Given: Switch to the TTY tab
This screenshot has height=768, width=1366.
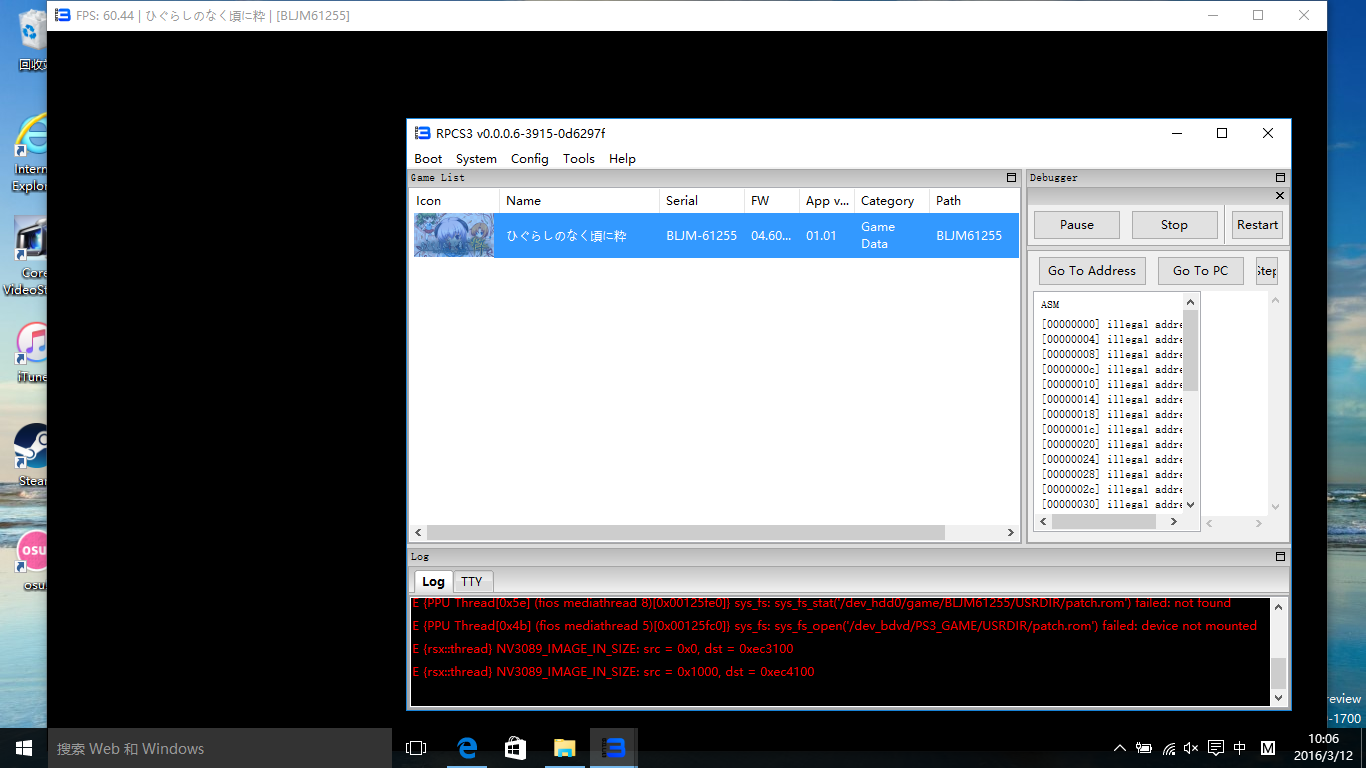Looking at the screenshot, I should [471, 582].
